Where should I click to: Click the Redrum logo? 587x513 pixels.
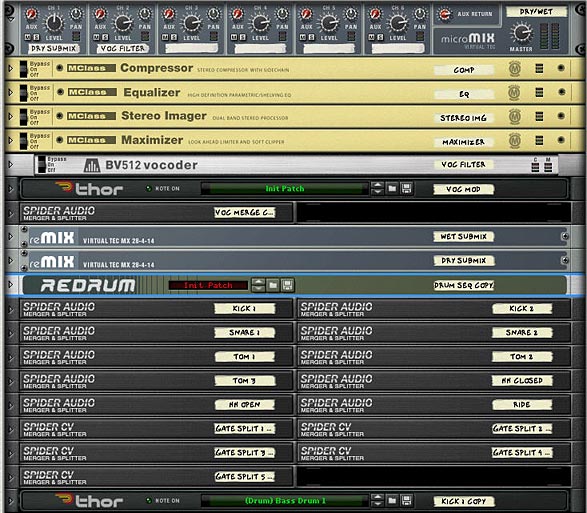tap(88, 285)
